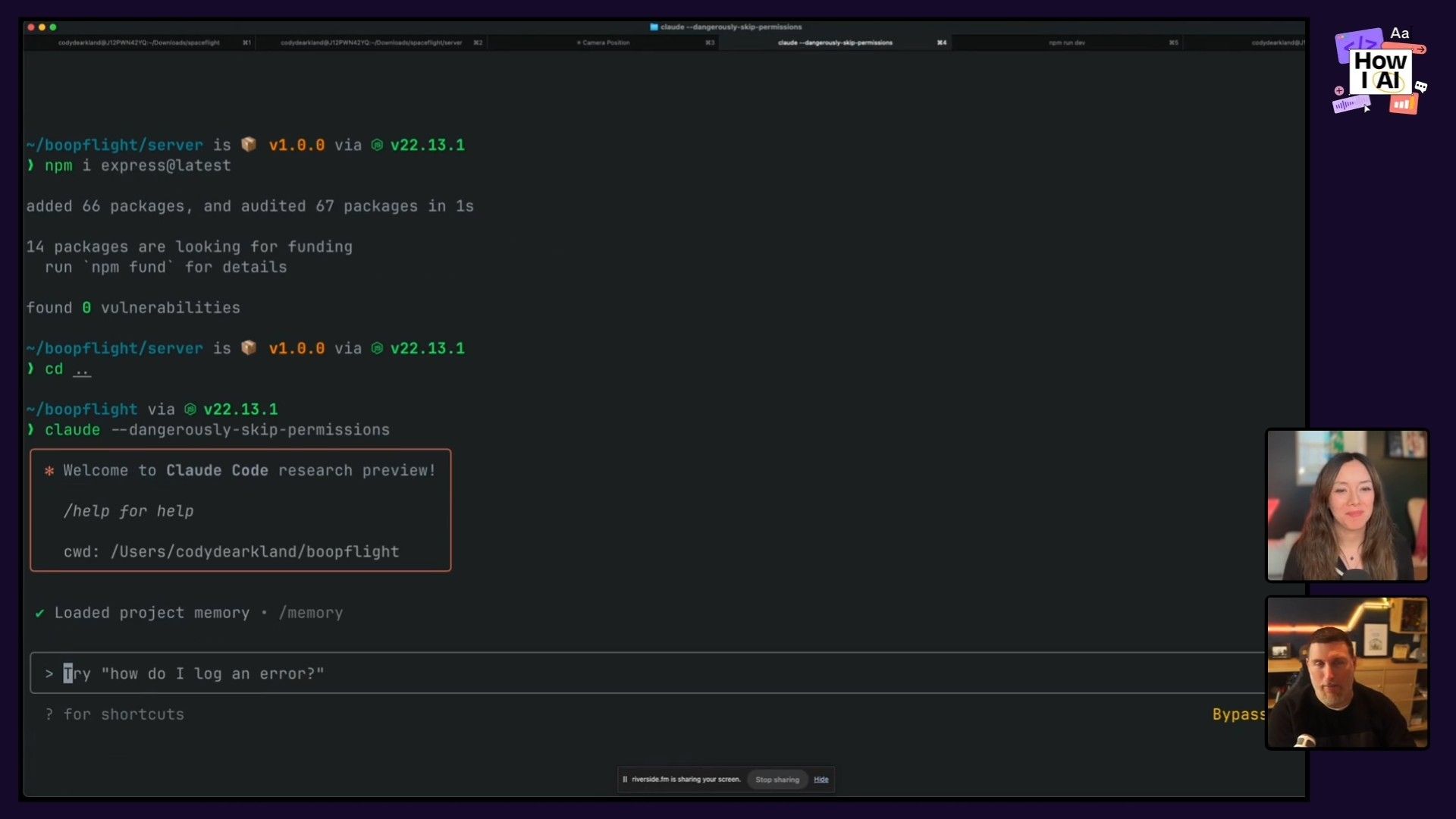Click the green checkmark beside Loaded project memory
Viewport: 1456px width, 819px height.
click(39, 613)
